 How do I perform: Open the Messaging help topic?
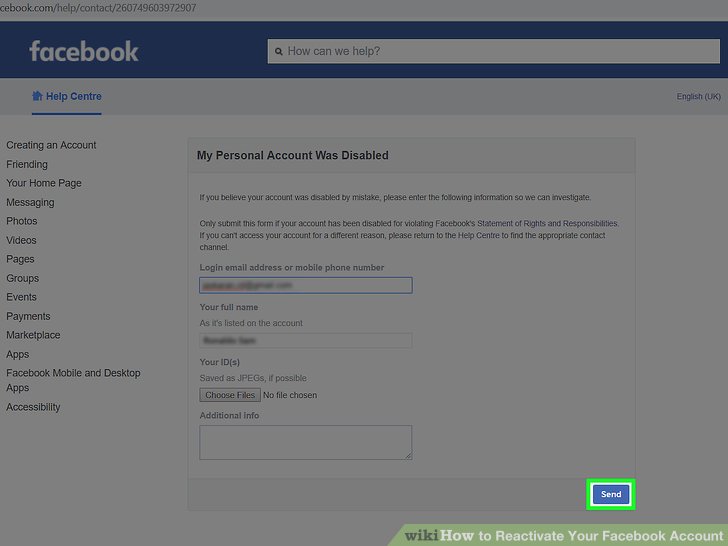30,202
